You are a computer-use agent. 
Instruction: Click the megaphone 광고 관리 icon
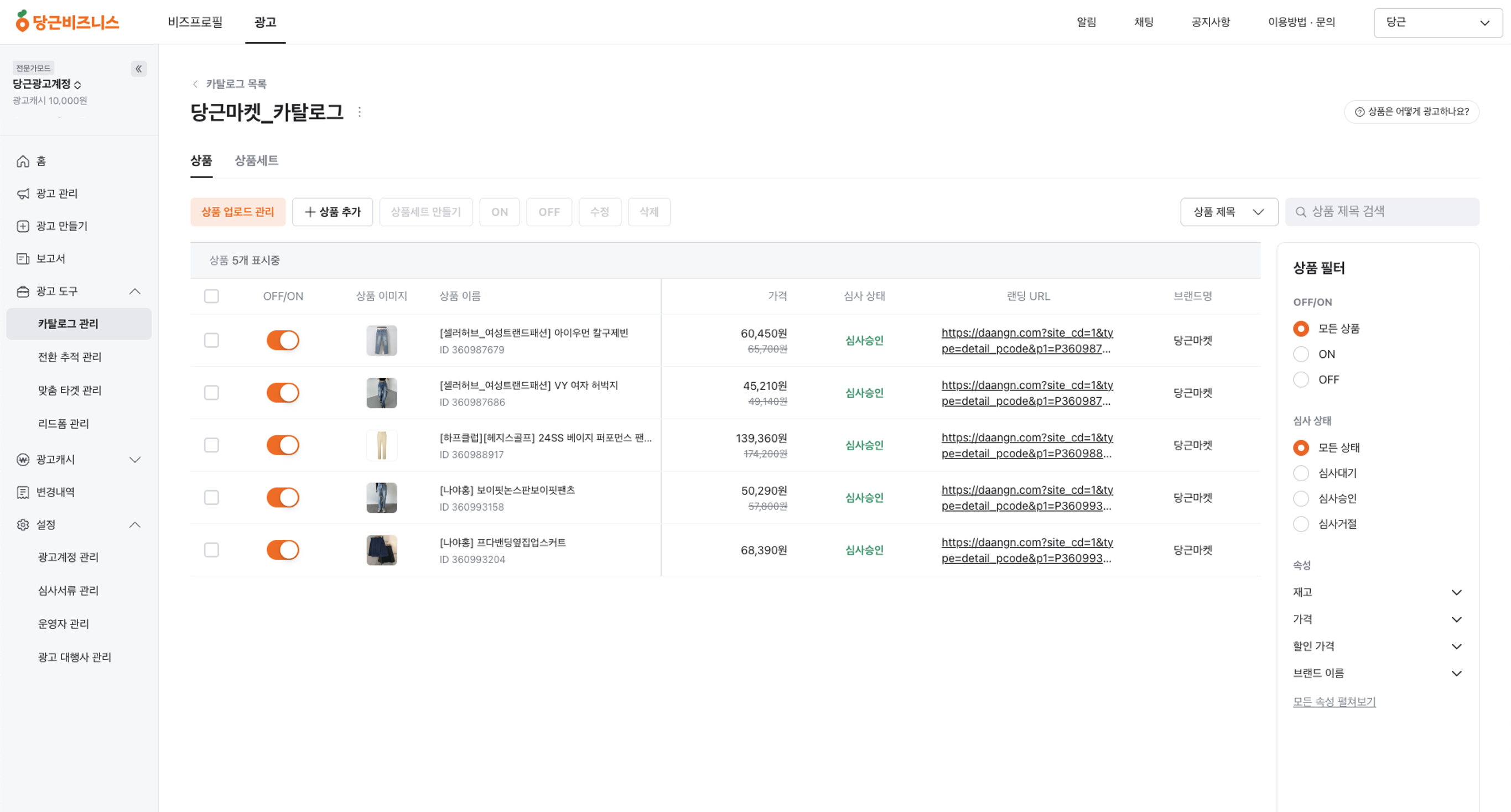pos(23,194)
